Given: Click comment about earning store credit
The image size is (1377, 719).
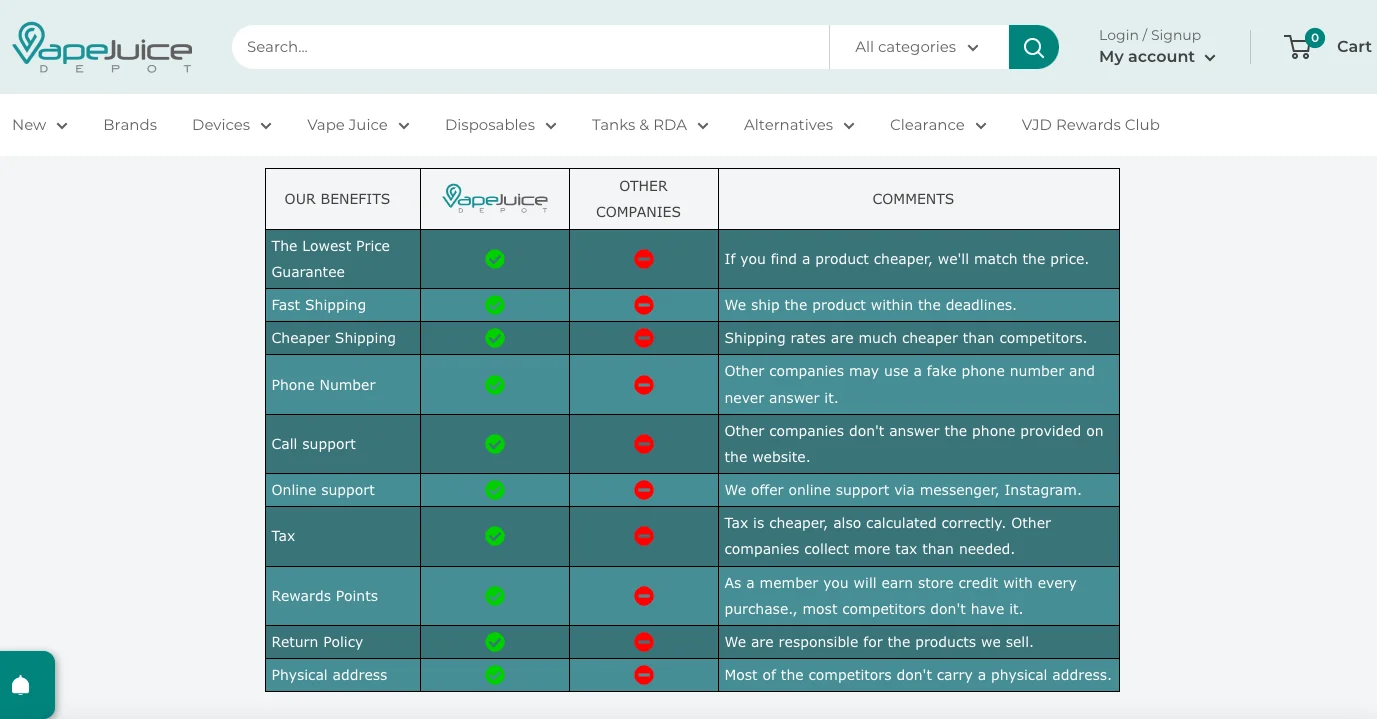Looking at the screenshot, I should coord(918,596).
